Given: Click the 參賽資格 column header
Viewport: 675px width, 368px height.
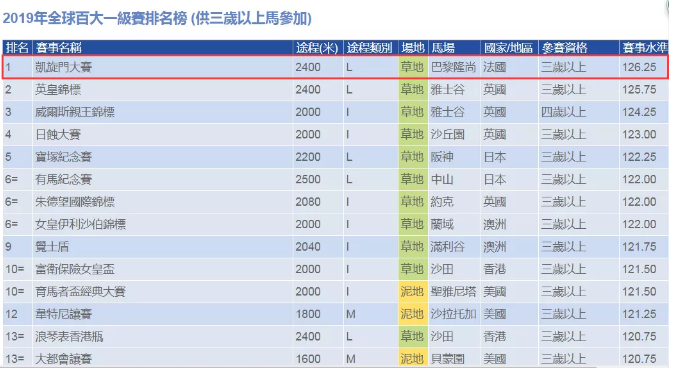Looking at the screenshot, I should pos(564,48).
